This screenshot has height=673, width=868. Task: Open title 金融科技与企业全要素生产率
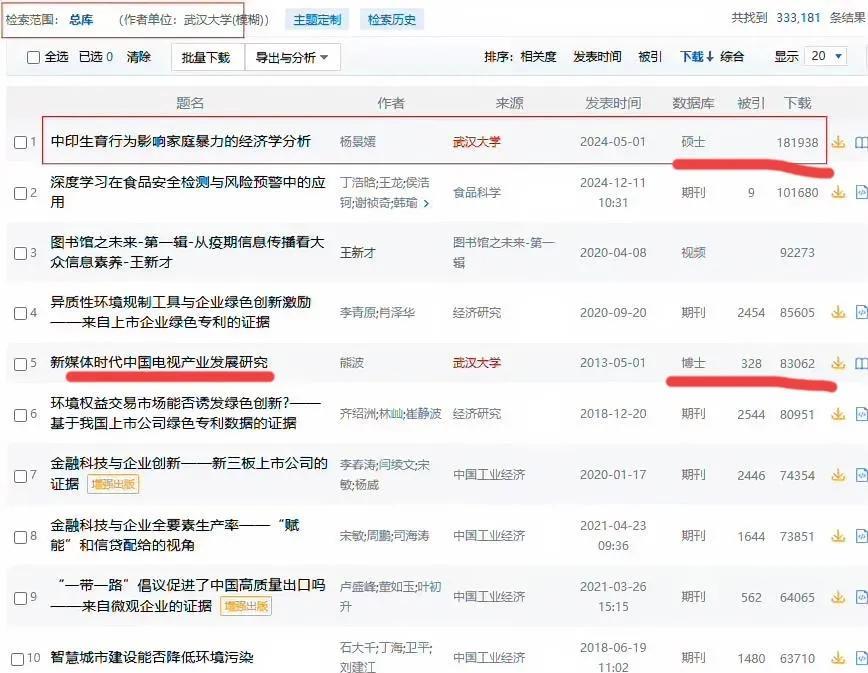point(175,535)
